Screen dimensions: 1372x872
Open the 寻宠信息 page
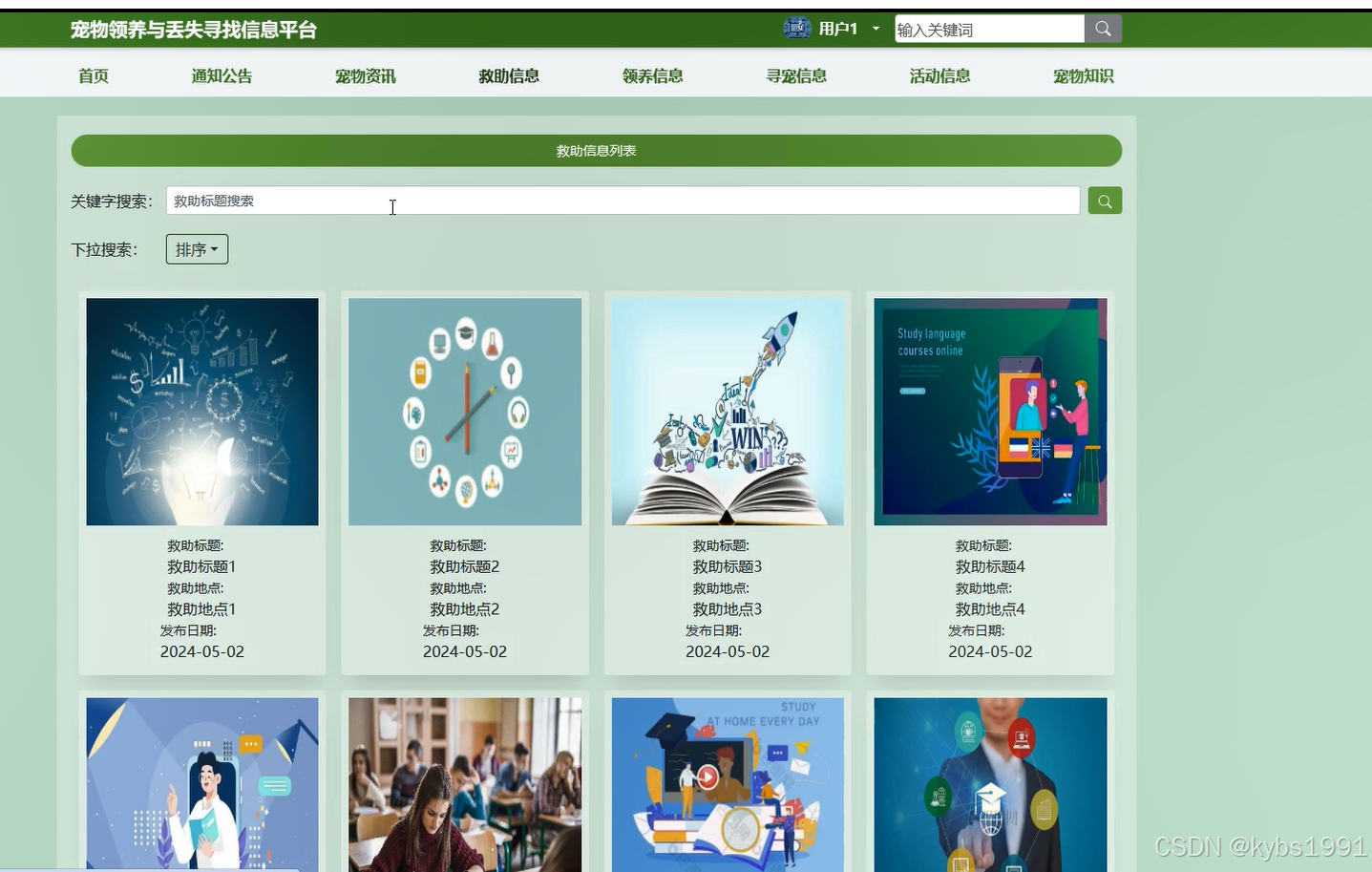(796, 75)
